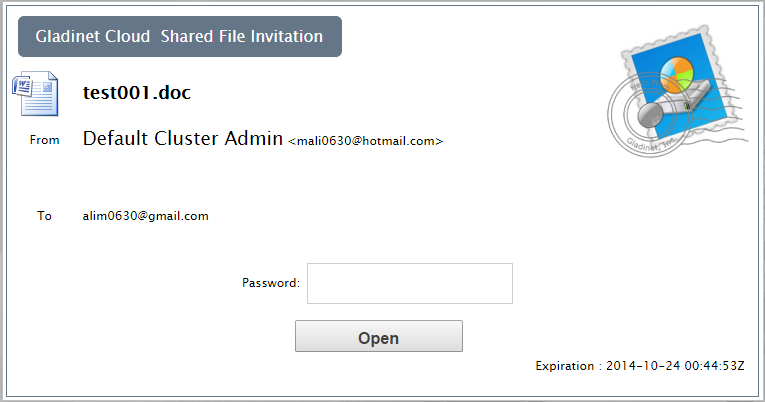Image resolution: width=765 pixels, height=402 pixels.
Task: Select the pie chart graphic on stamp
Action: [677, 73]
